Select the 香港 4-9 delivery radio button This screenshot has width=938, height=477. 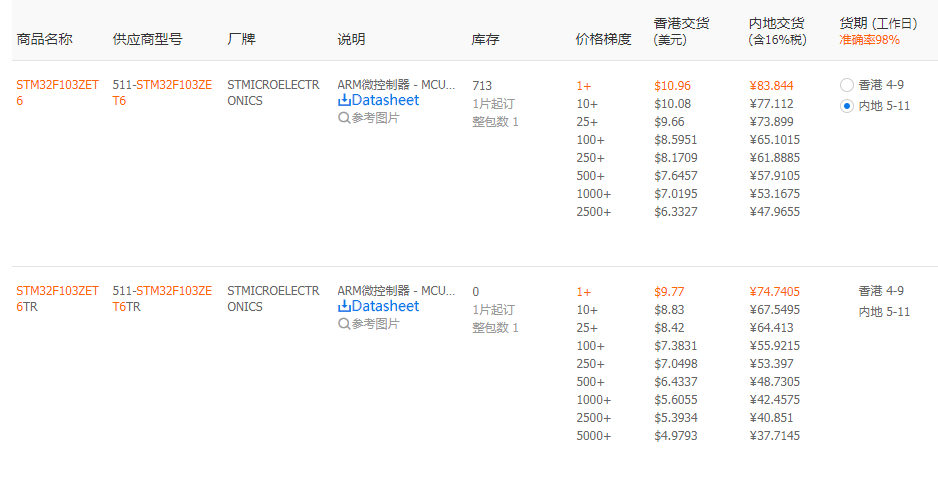(x=846, y=85)
